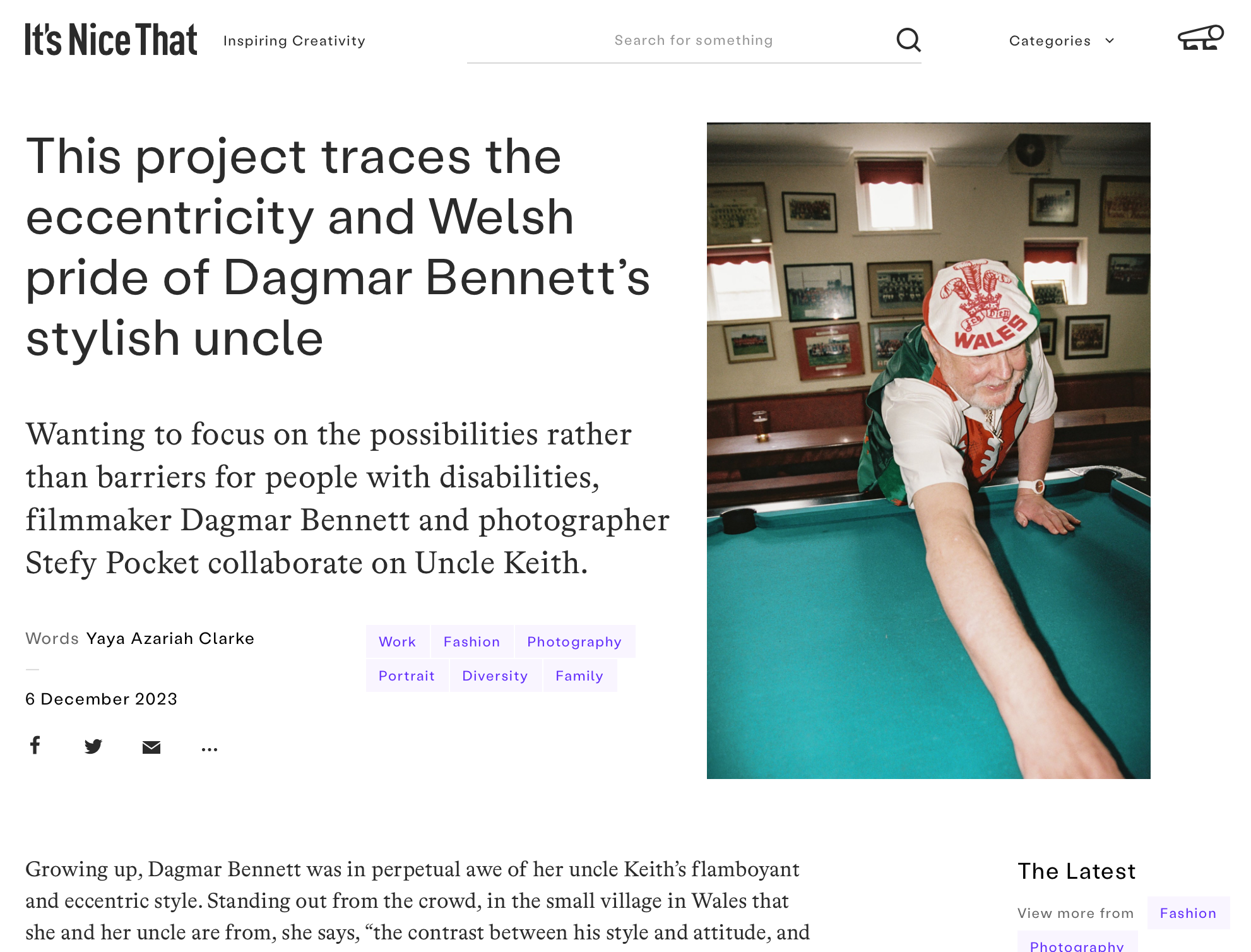The height and width of the screenshot is (952, 1251).
Task: Open more share options ellipsis
Action: (x=210, y=749)
